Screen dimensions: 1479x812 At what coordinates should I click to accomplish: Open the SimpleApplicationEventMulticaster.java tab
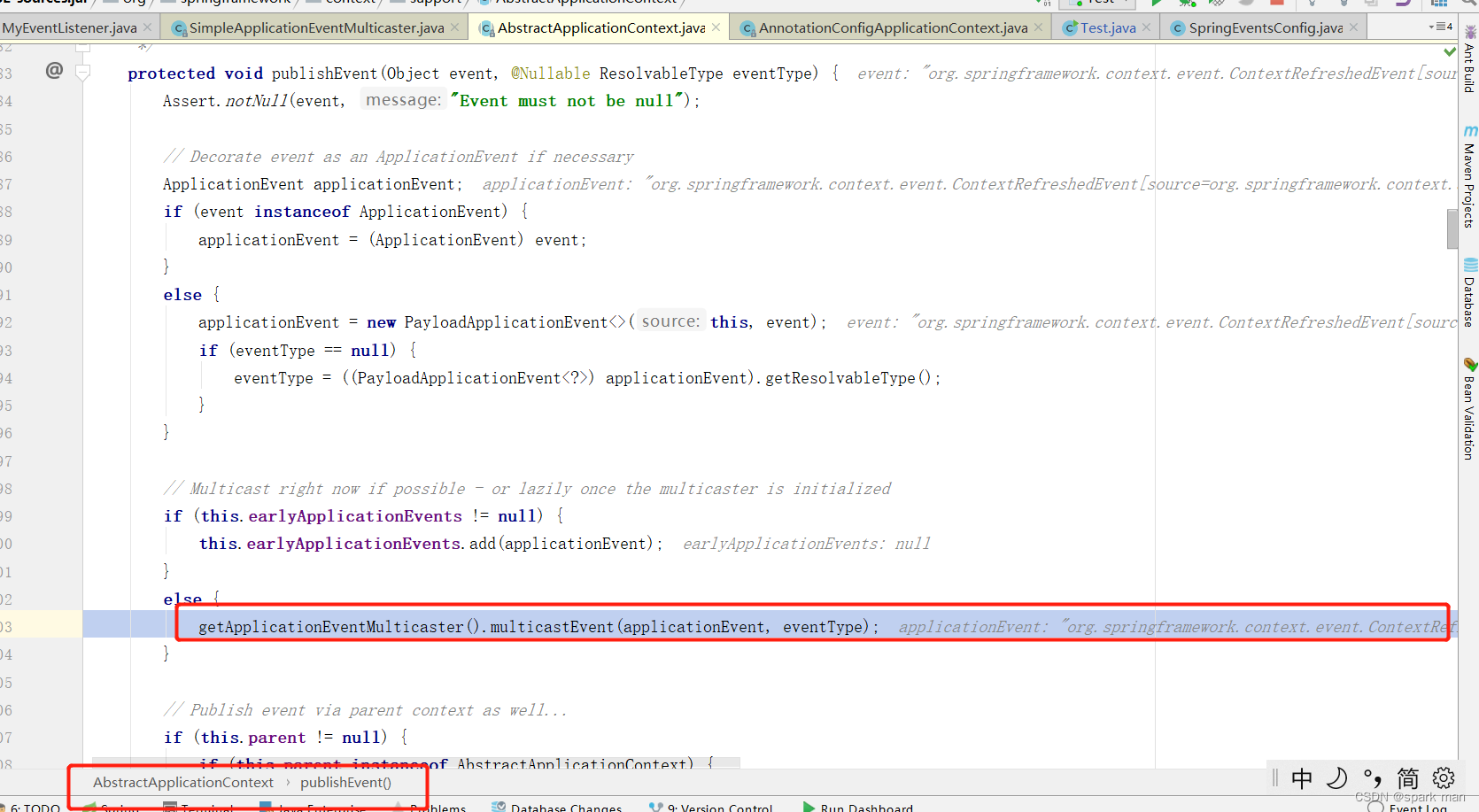tap(316, 28)
